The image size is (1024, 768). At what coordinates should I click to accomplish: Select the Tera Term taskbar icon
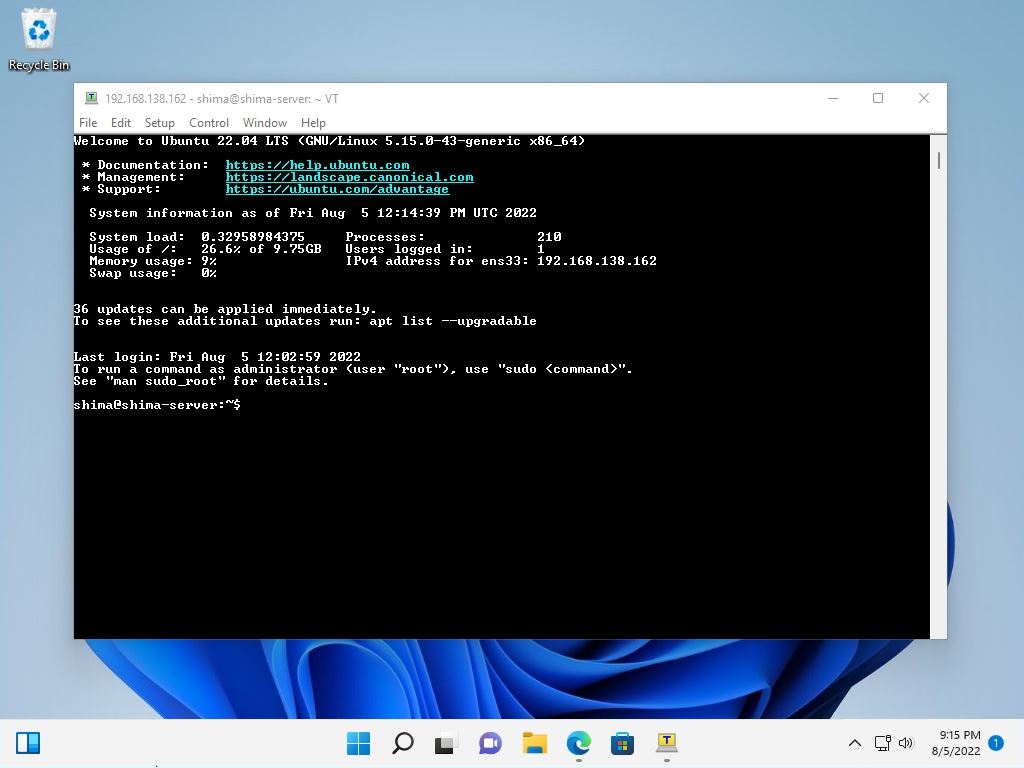click(x=666, y=743)
